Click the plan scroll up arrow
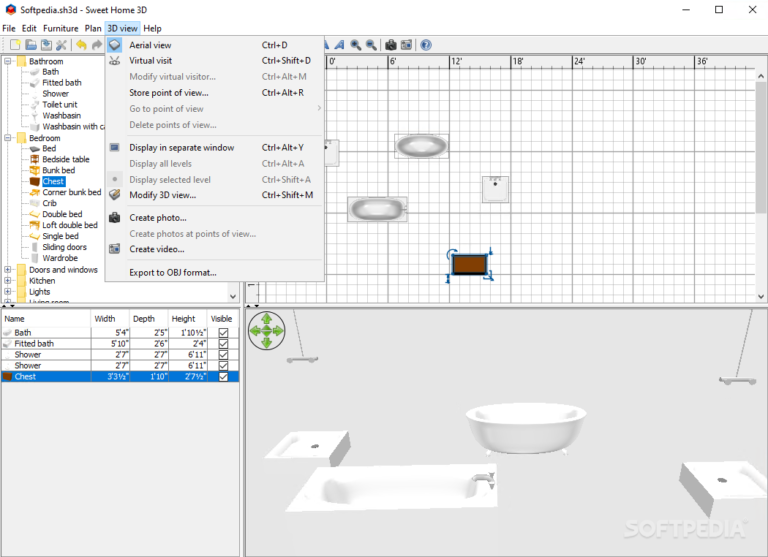Viewport: 768px width, 557px height. (761, 76)
